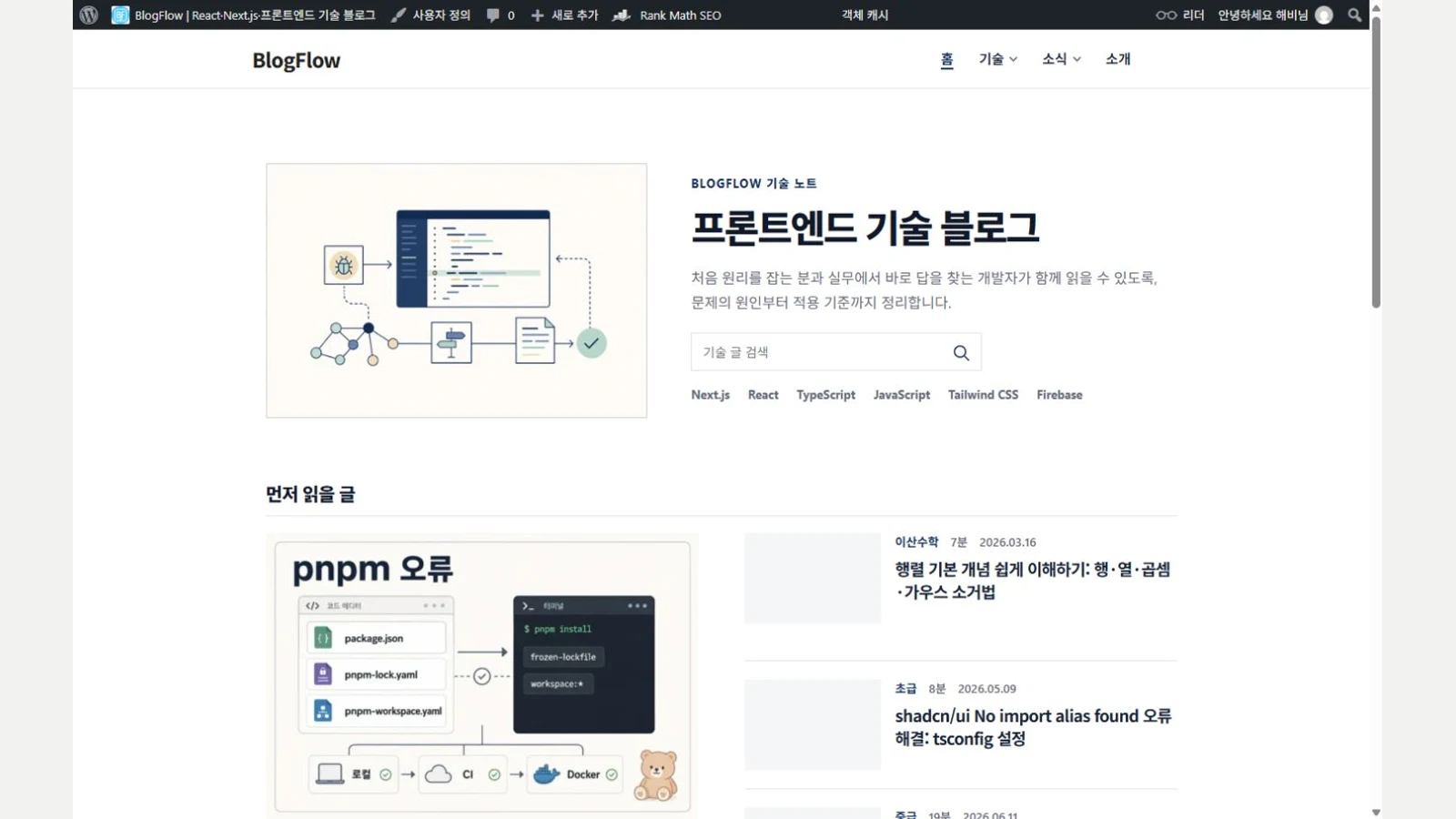Select the React tag link

click(763, 395)
